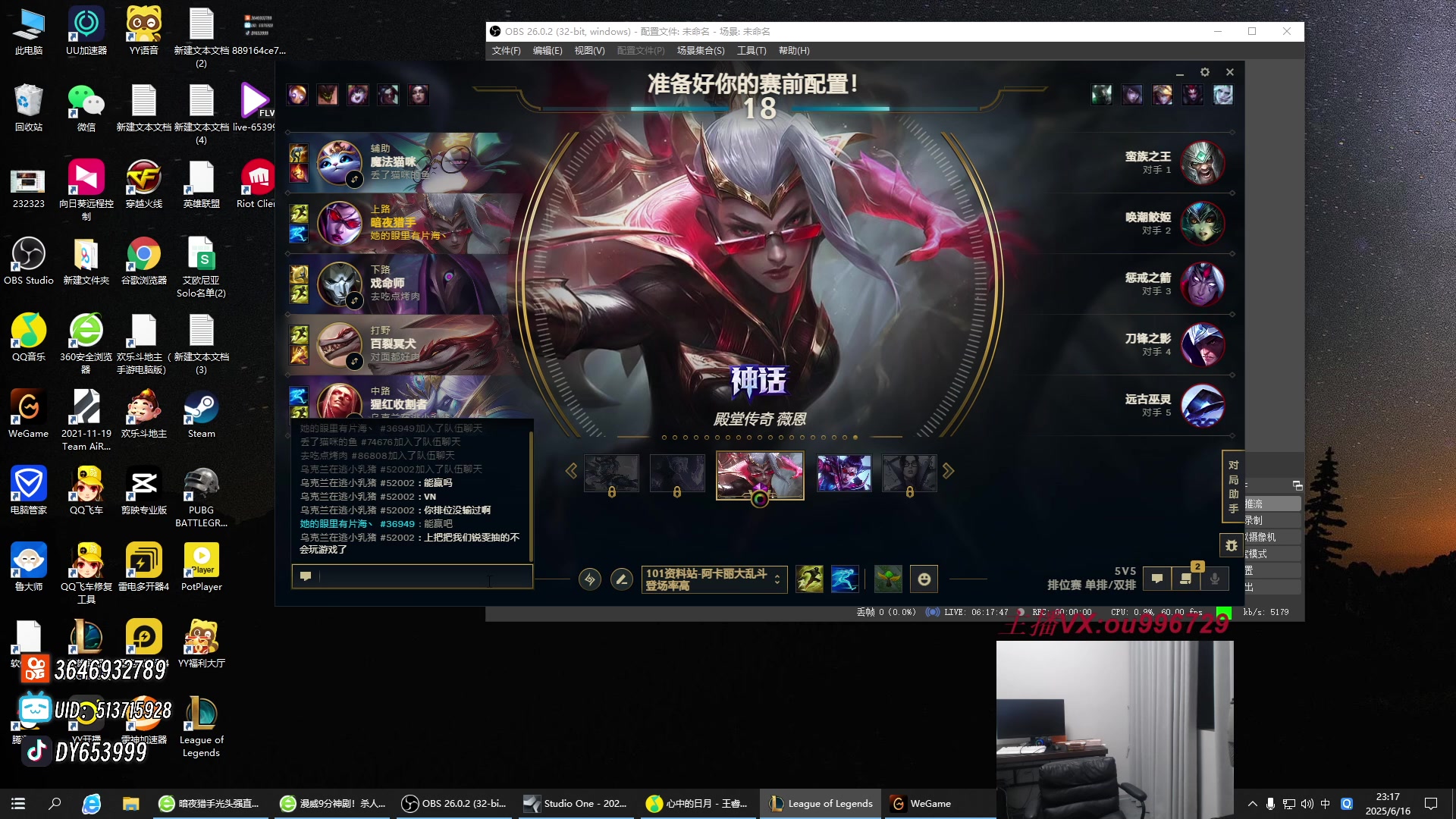Open the notes button with badge 2
This screenshot has height=819, width=1456.
(1186, 579)
